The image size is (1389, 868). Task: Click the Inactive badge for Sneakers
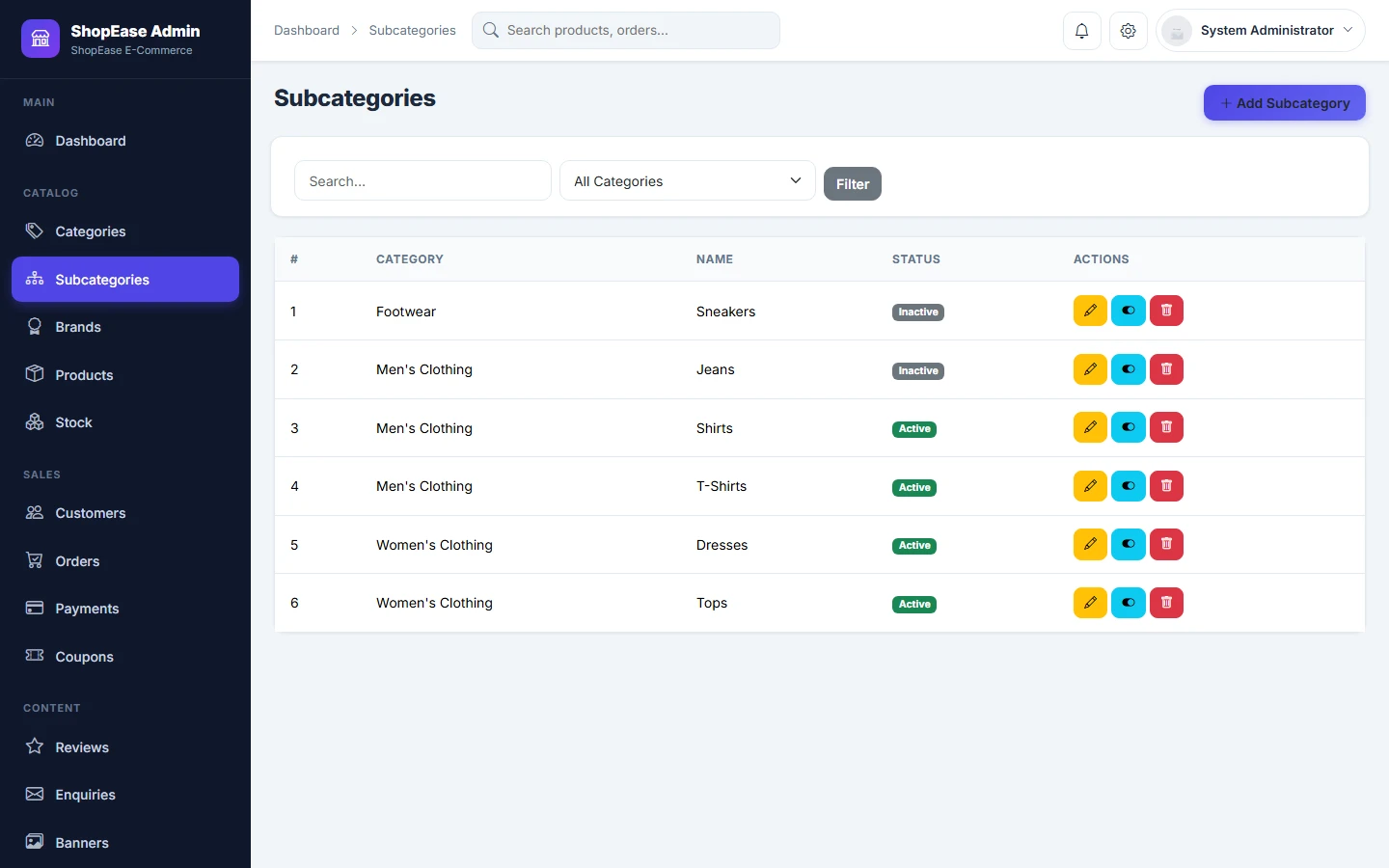coord(918,312)
